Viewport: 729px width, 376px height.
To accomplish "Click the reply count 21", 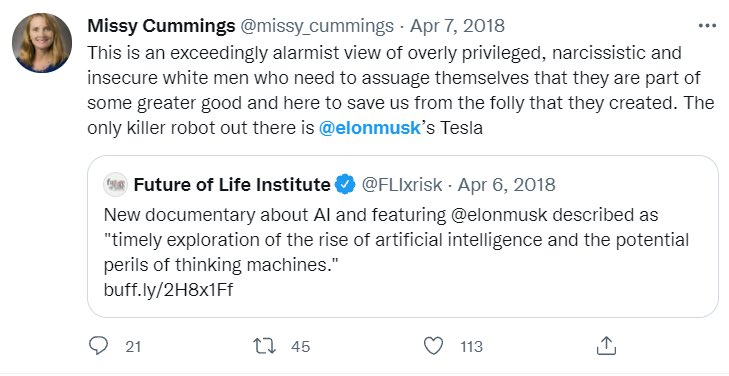I will pyautogui.click(x=133, y=347).
